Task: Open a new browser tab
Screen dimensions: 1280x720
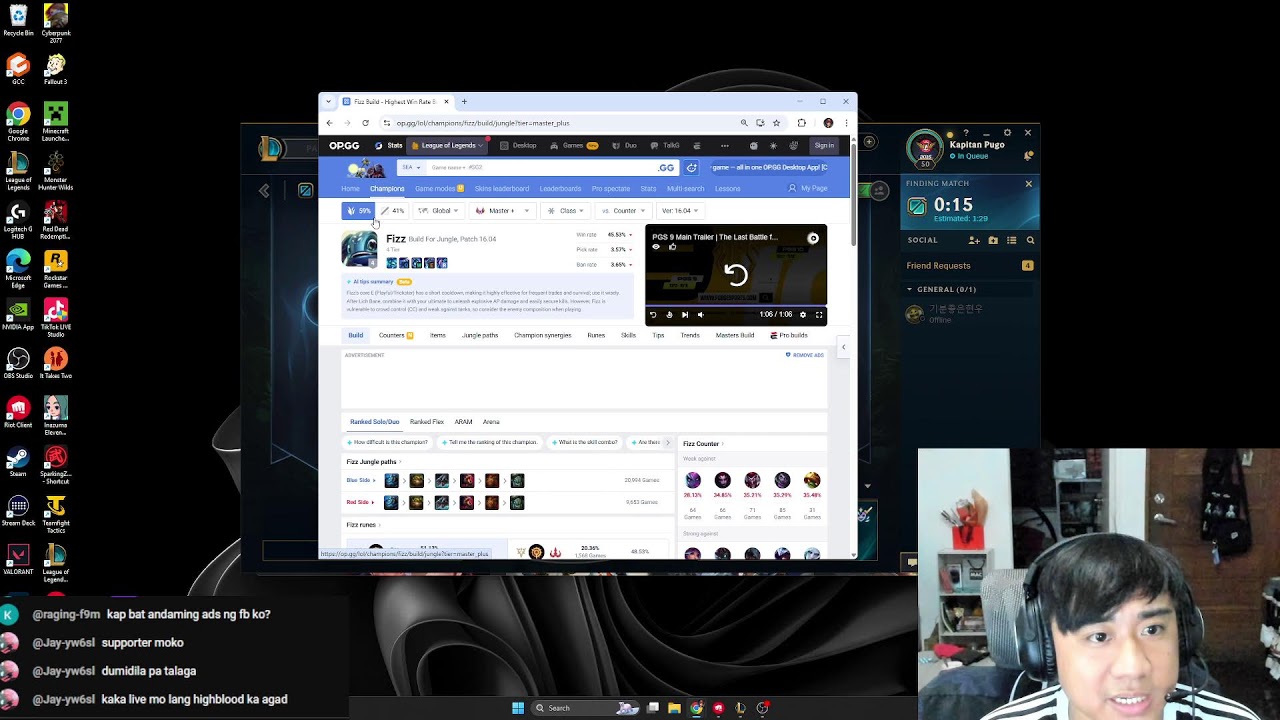Action: tap(464, 101)
